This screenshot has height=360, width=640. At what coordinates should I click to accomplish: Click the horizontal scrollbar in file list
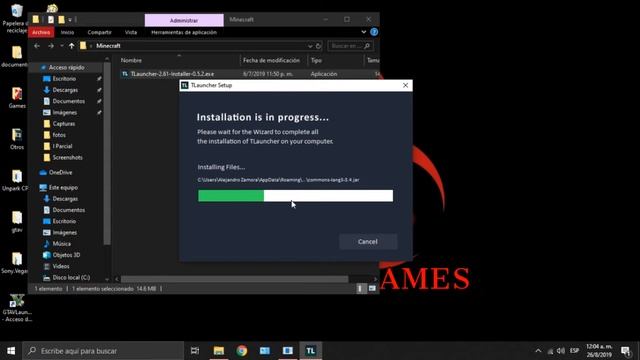point(235,279)
